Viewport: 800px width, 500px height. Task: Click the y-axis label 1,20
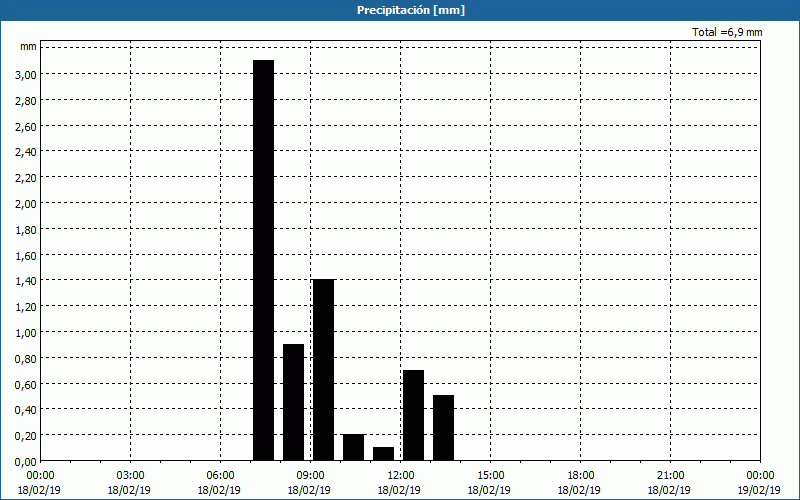click(x=26, y=307)
